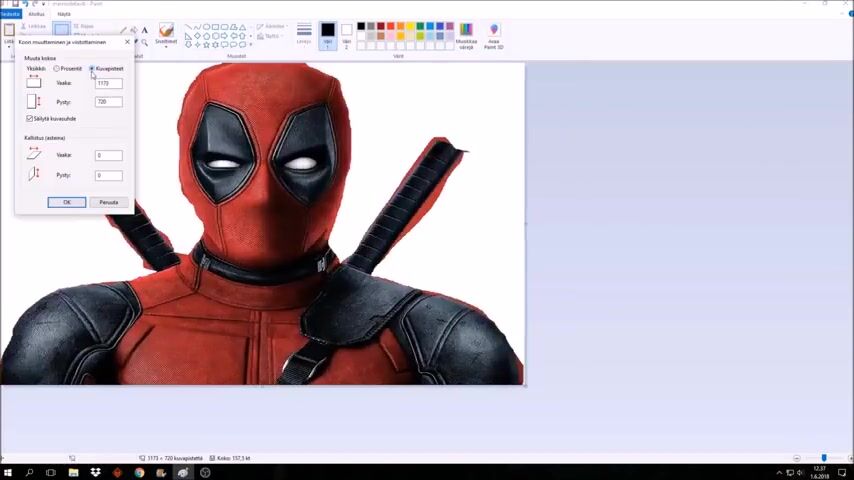Screen dimensions: 854x480
Task: Close the resize and skew dialog
Action: [127, 42]
